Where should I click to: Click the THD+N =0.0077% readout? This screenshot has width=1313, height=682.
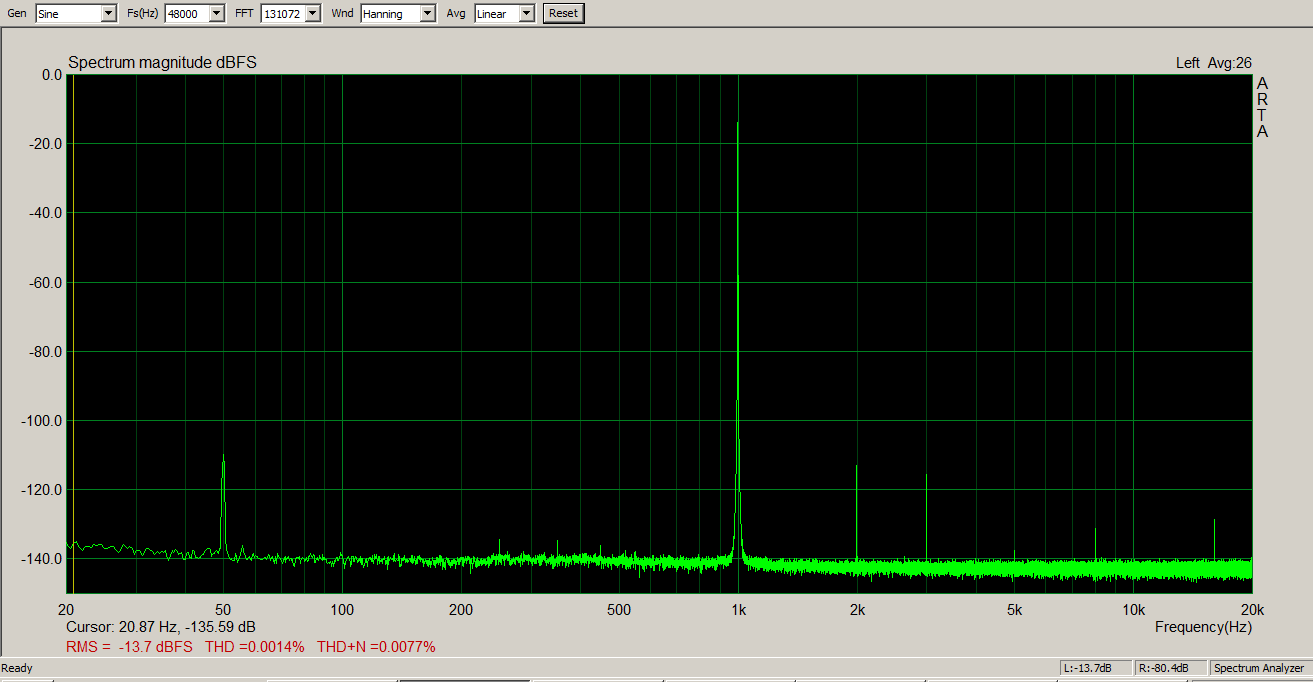(x=376, y=647)
